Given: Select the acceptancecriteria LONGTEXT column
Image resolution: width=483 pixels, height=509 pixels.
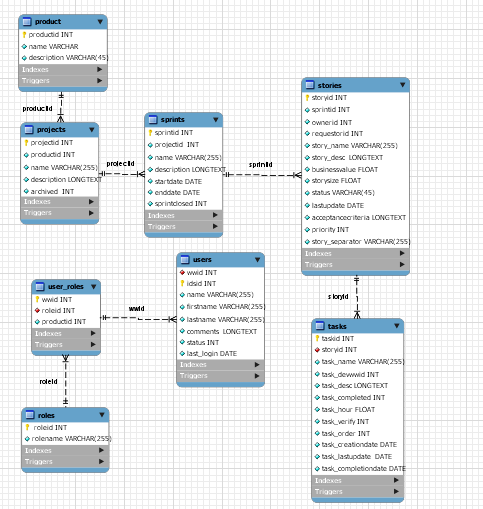Looking at the screenshot, I should (355, 218).
